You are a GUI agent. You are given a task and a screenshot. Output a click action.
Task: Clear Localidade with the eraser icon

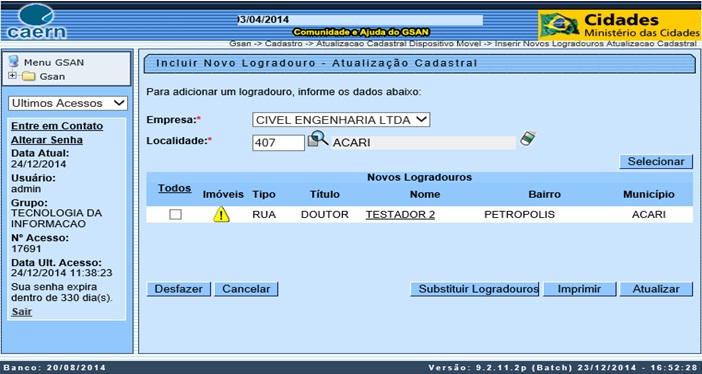528,138
